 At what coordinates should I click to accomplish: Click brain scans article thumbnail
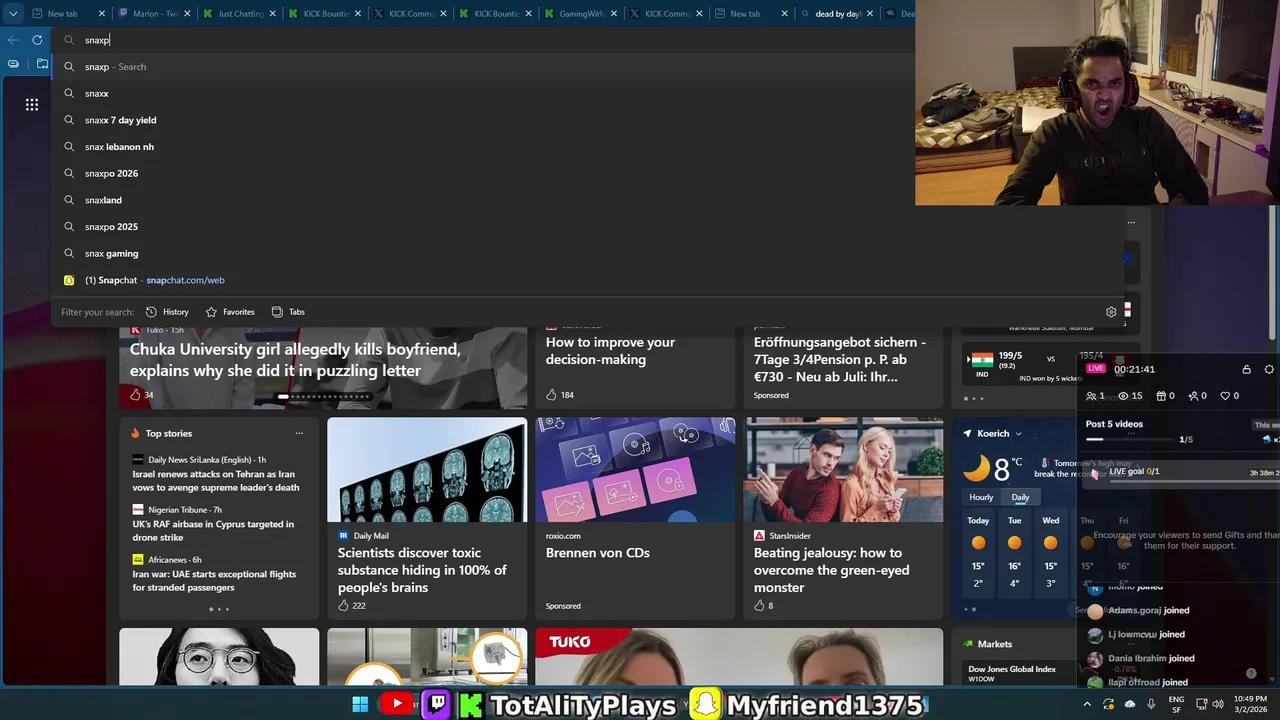tap(427, 470)
